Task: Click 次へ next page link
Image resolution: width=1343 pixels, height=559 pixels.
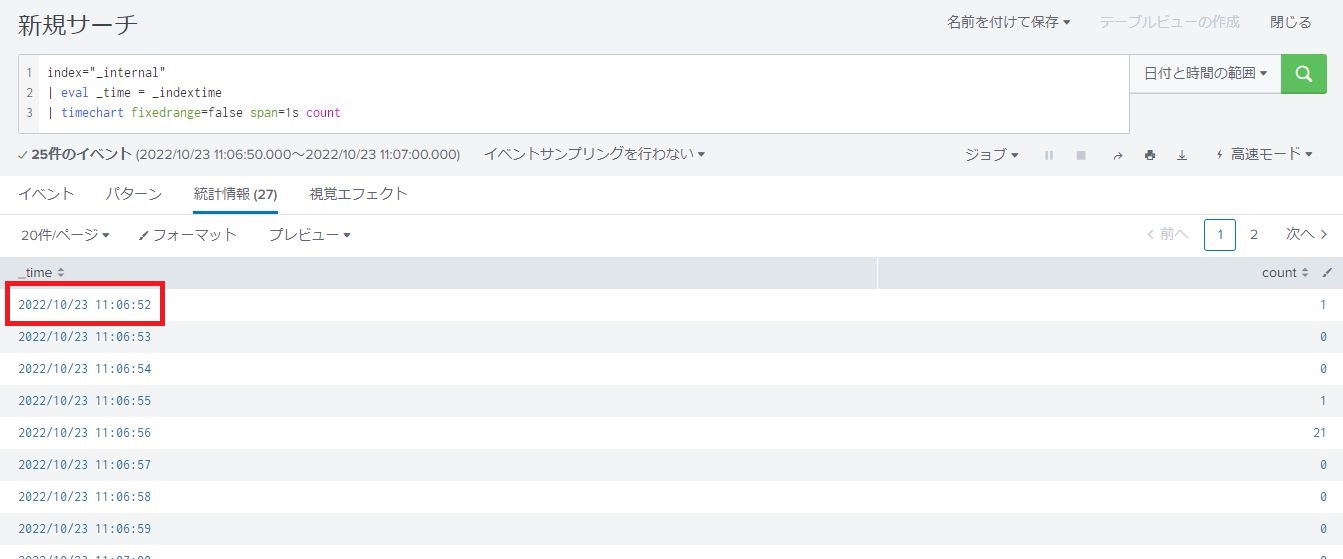Action: pyautogui.click(x=1307, y=234)
